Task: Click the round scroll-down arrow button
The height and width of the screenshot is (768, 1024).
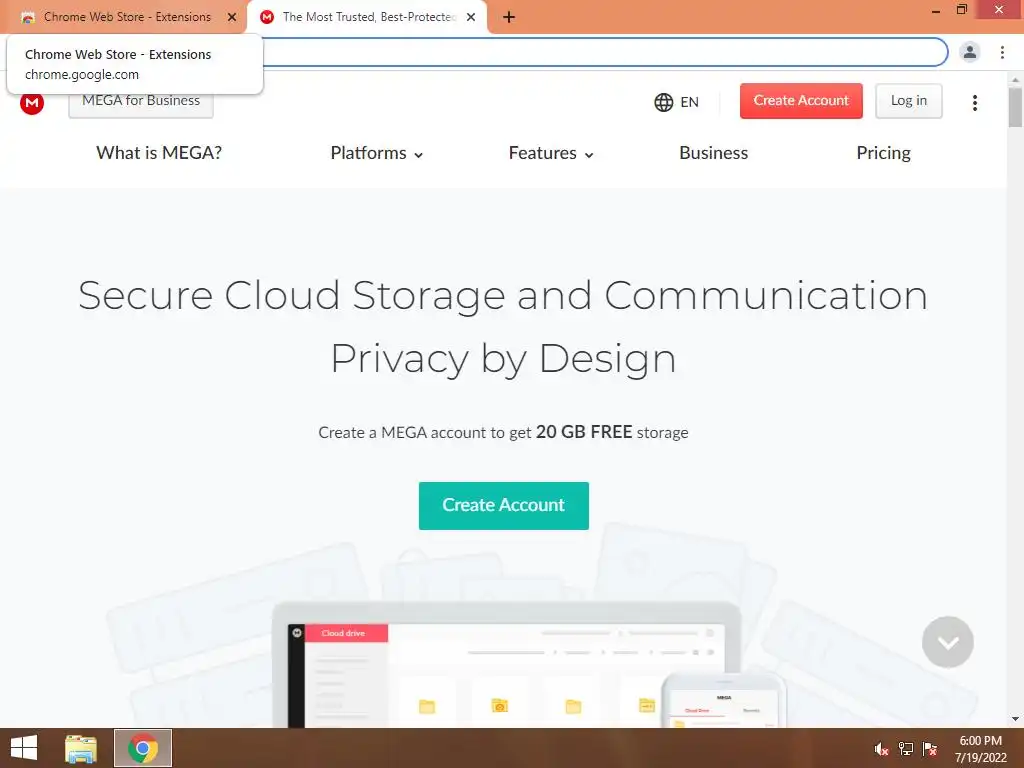Action: pos(948,642)
